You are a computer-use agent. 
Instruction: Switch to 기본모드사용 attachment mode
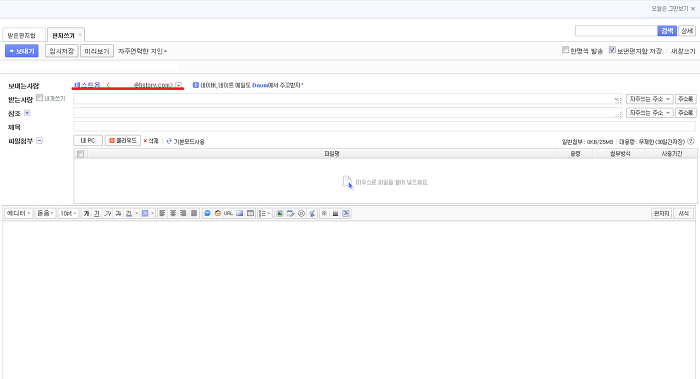coord(185,142)
